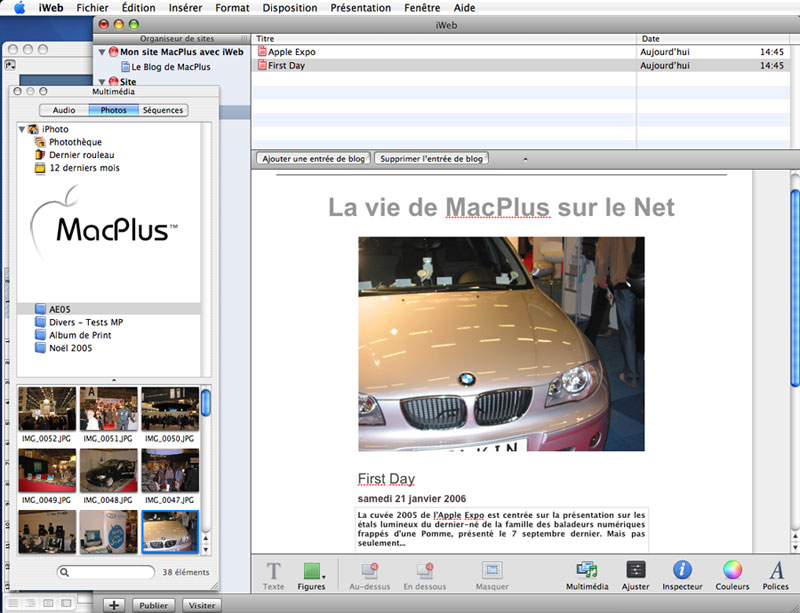The image size is (800, 613).
Task: Open the Figures shapes tool
Action: [311, 576]
